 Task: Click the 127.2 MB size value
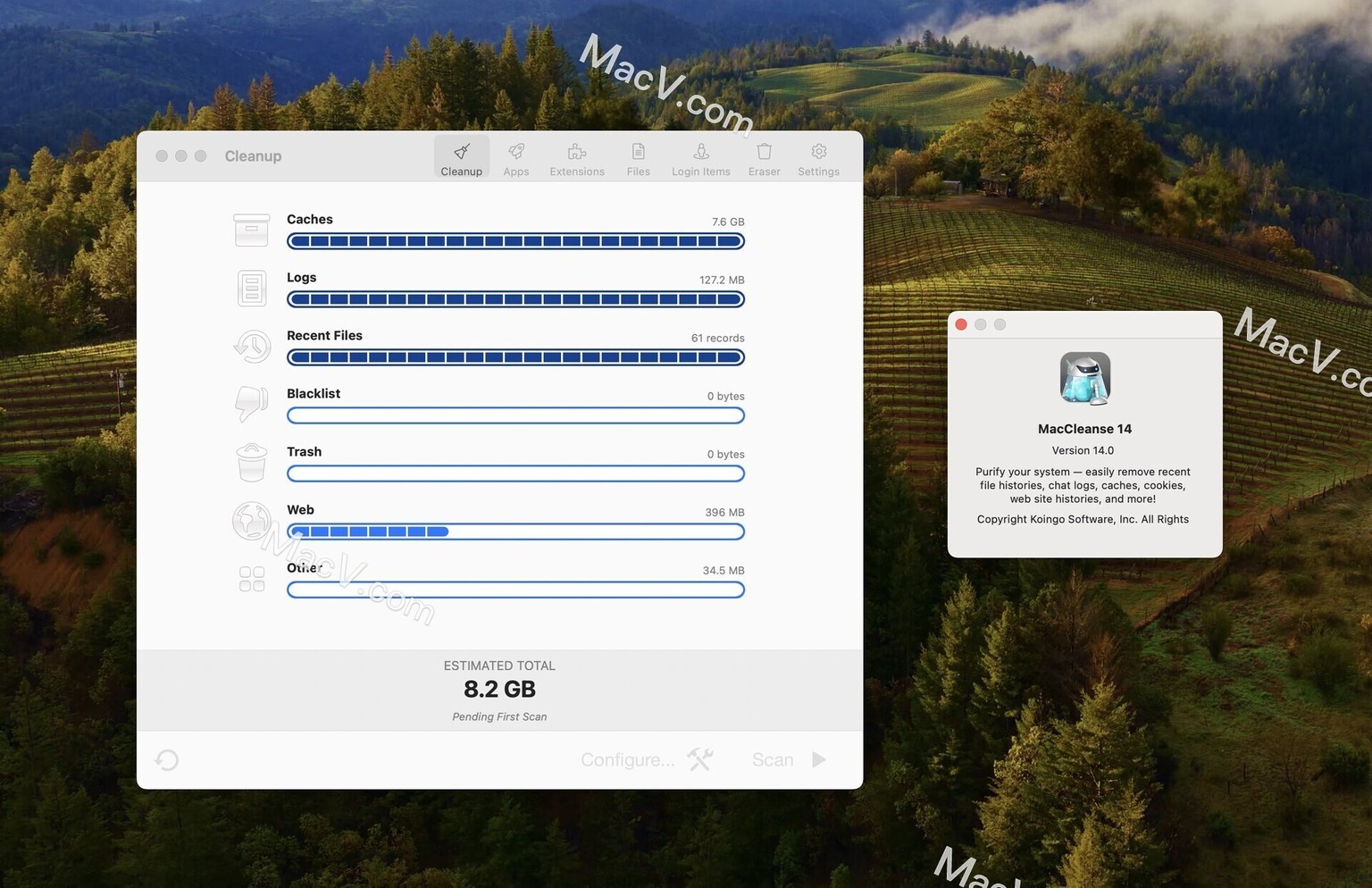pos(722,280)
